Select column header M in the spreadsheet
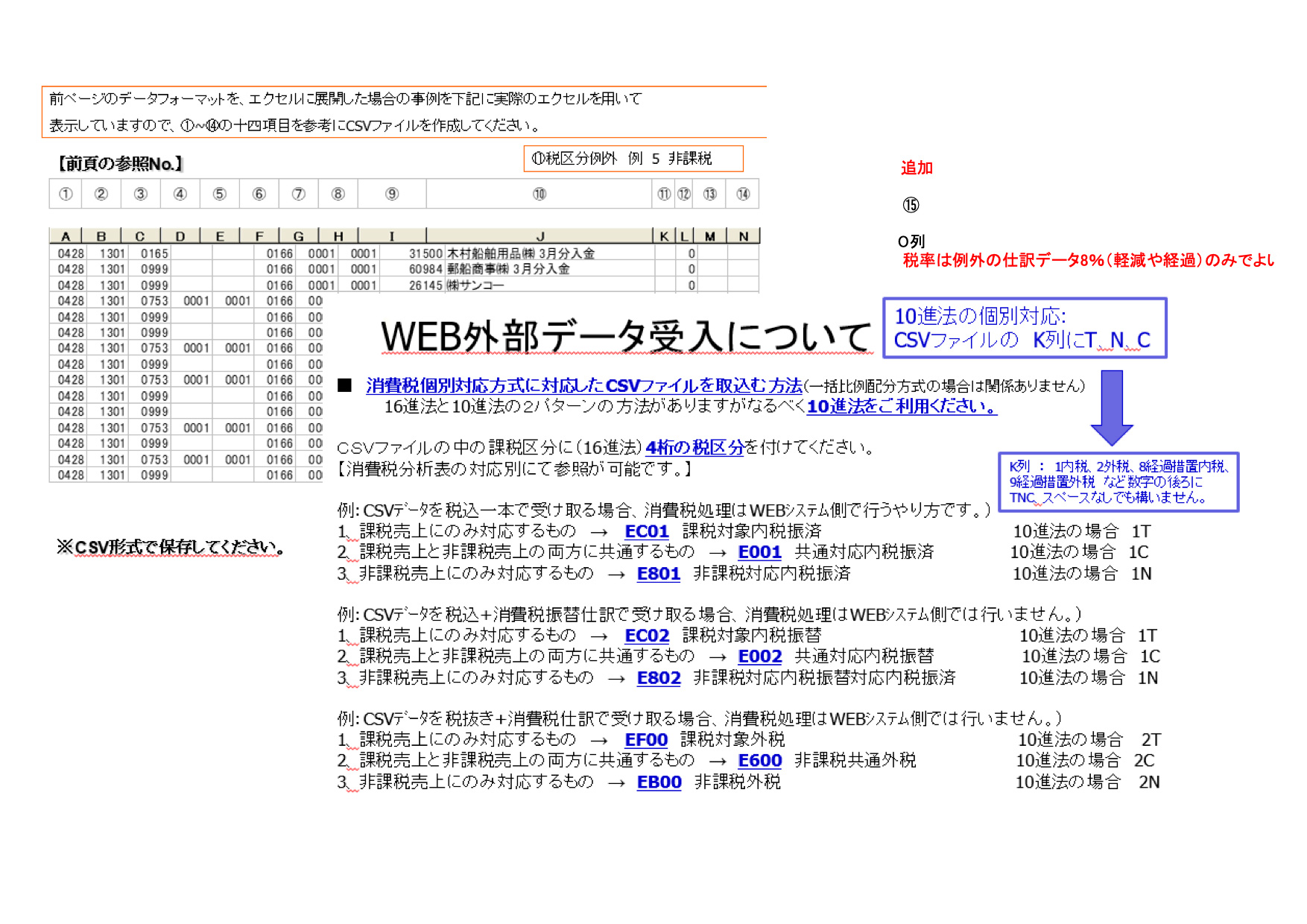 (710, 236)
